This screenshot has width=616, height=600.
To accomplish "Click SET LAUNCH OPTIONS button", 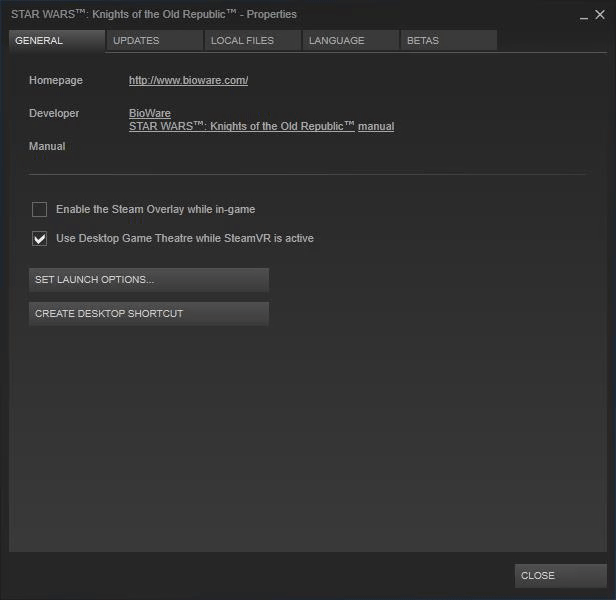I will 149,280.
